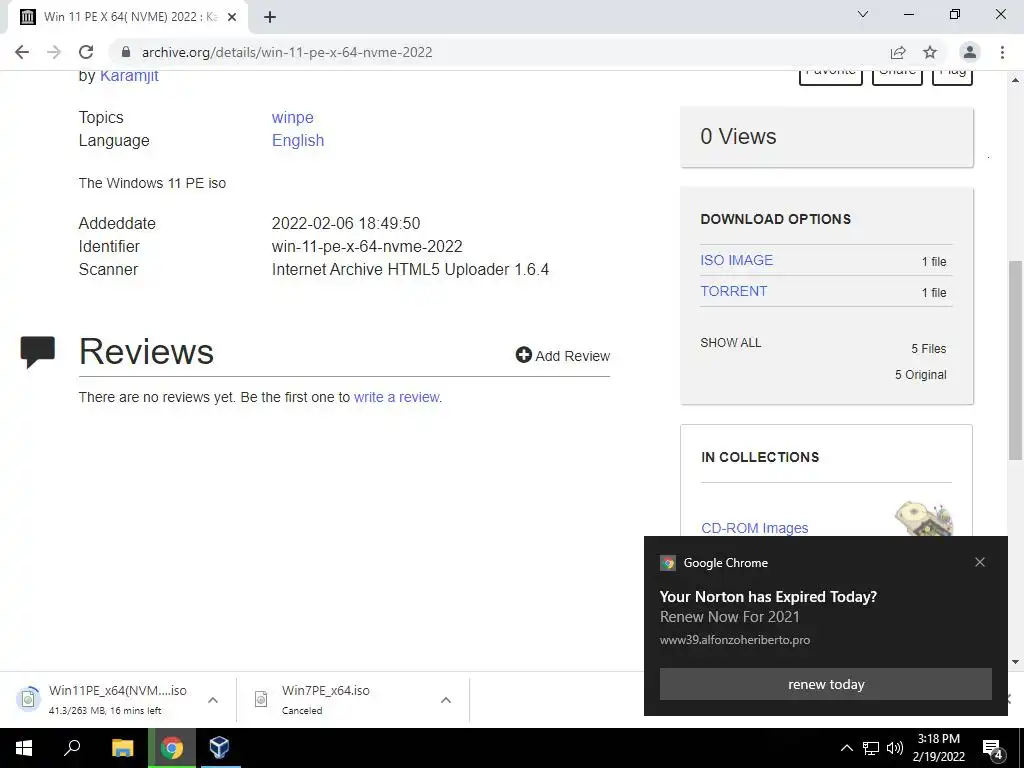Open the Win11PE_x64 download item
Screen dimensions: 1024x768
(118, 699)
